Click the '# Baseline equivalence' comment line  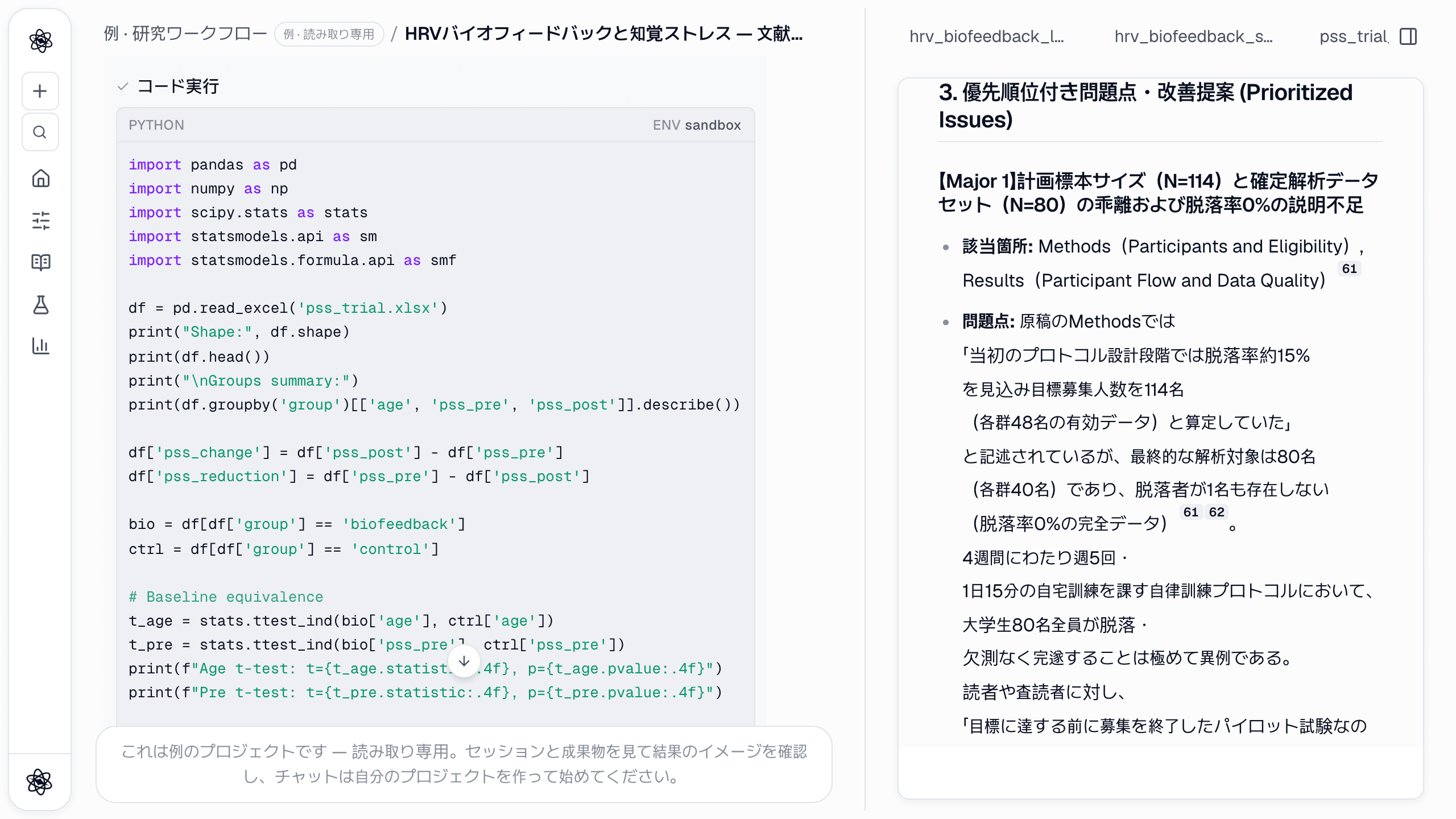point(226,597)
